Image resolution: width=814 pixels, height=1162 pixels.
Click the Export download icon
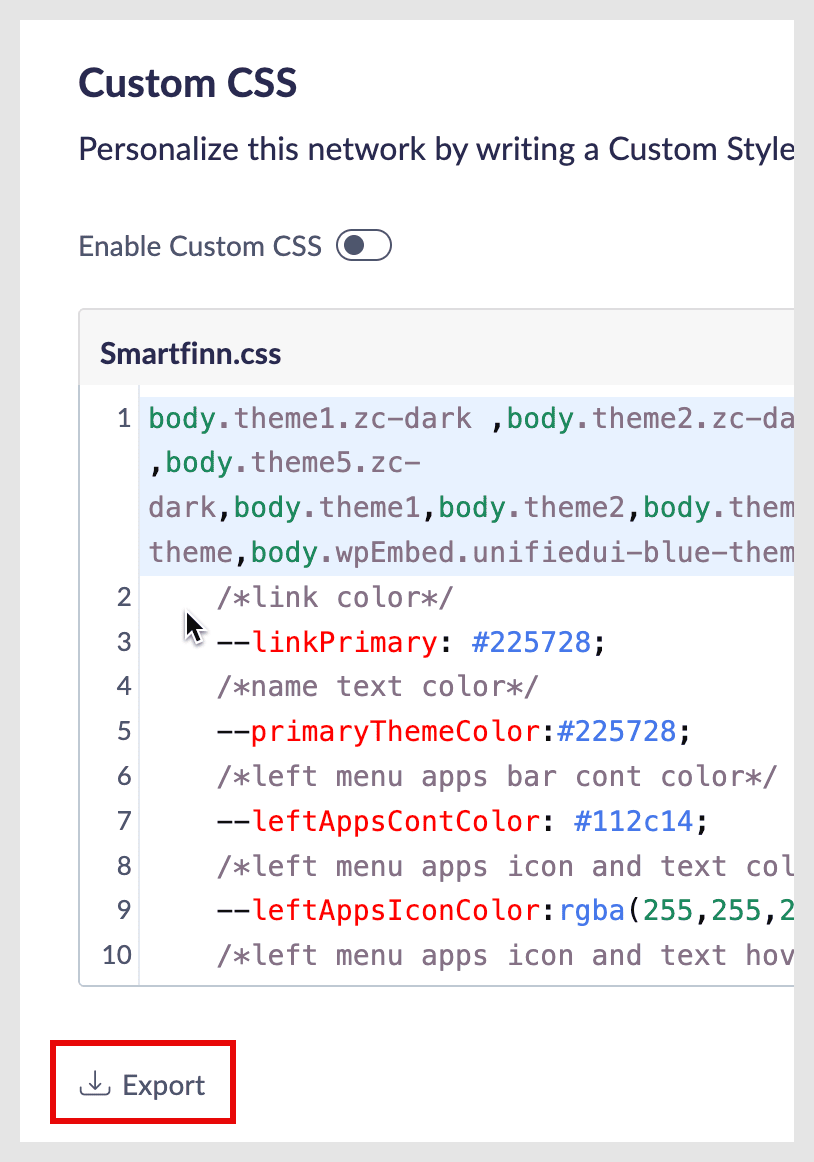[95, 1084]
